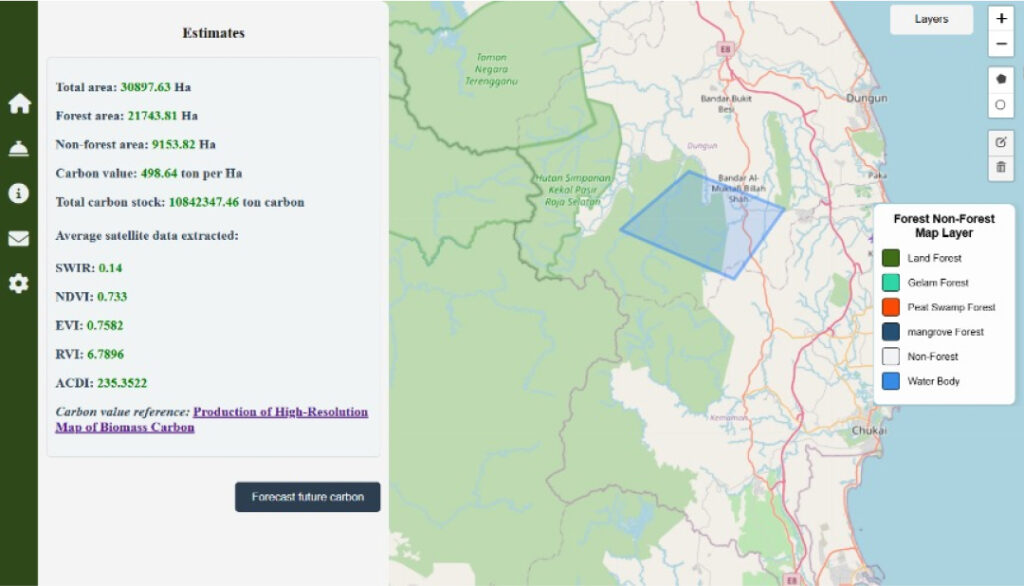Zoom in on the map
Viewport: 1024px width, 586px height.
tap(1000, 19)
